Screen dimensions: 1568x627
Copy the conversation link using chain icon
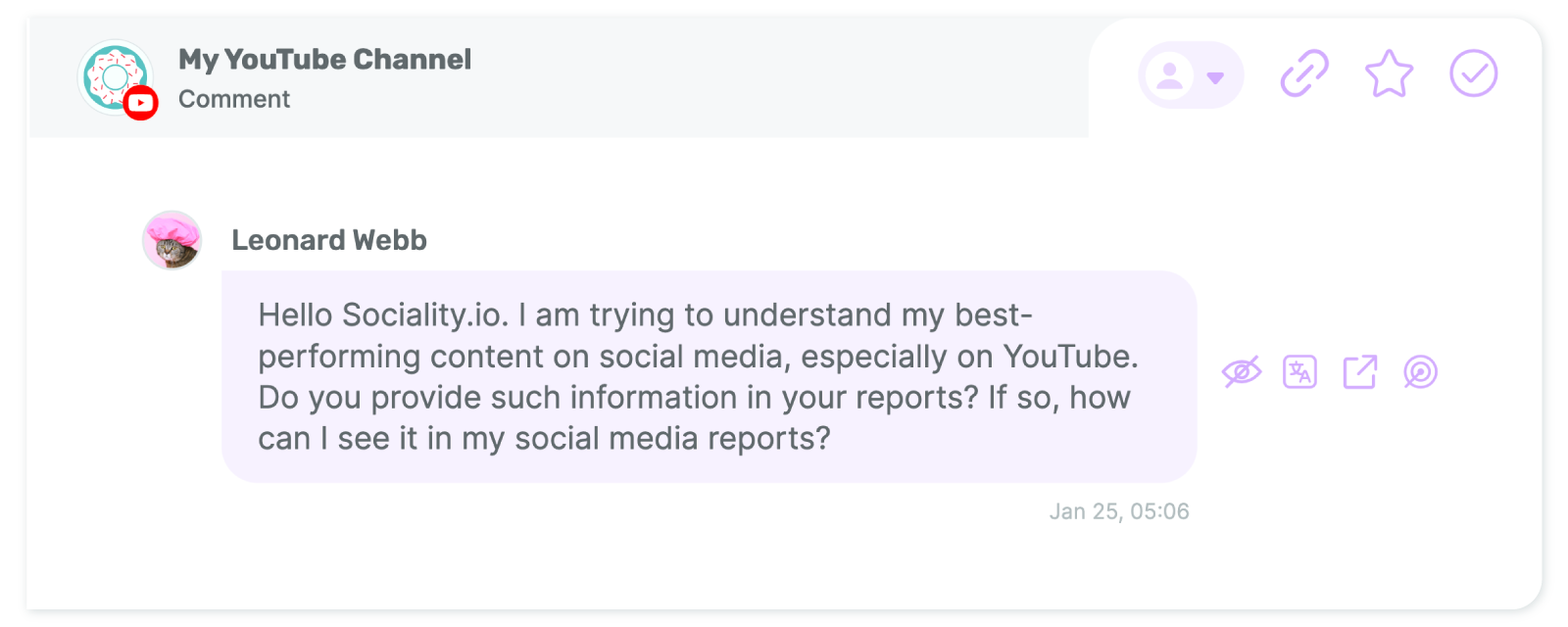(1304, 73)
